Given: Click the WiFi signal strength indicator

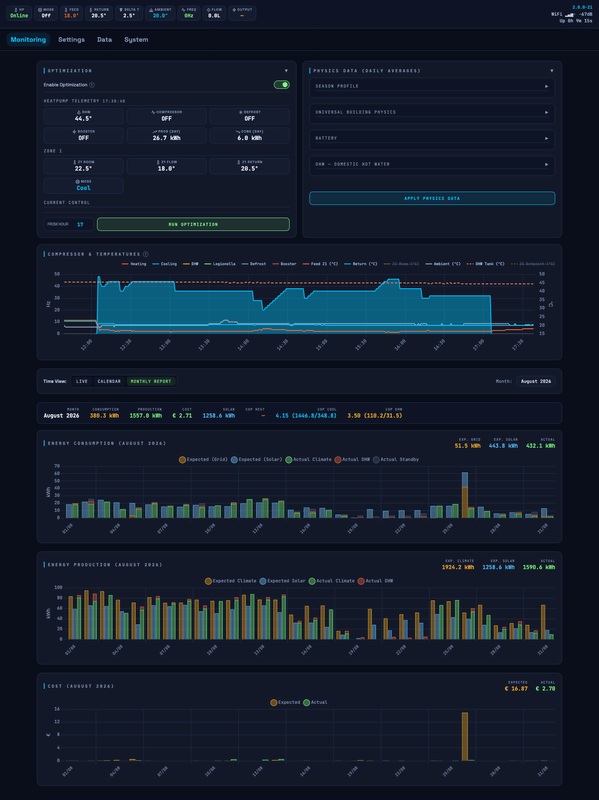Looking at the screenshot, I should point(571,14).
